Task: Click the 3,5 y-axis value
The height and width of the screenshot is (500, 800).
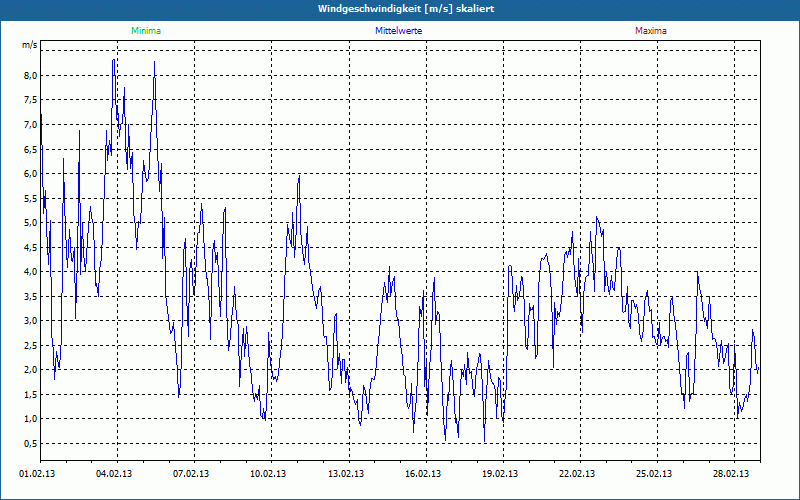Action: click(x=31, y=296)
